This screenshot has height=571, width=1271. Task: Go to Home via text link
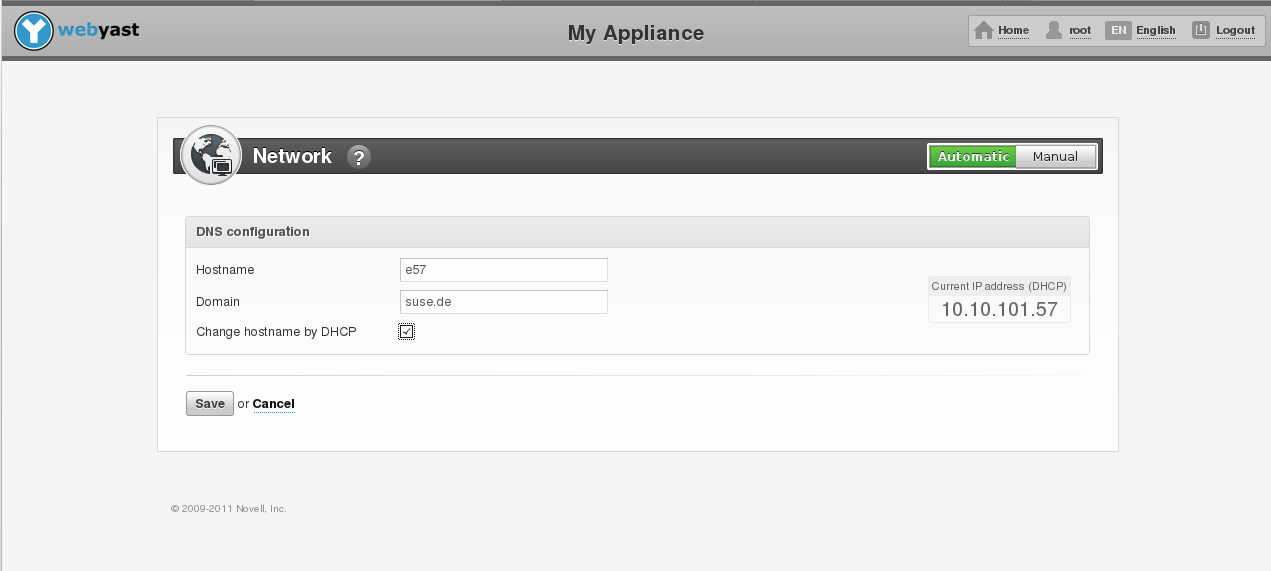[x=1013, y=30]
